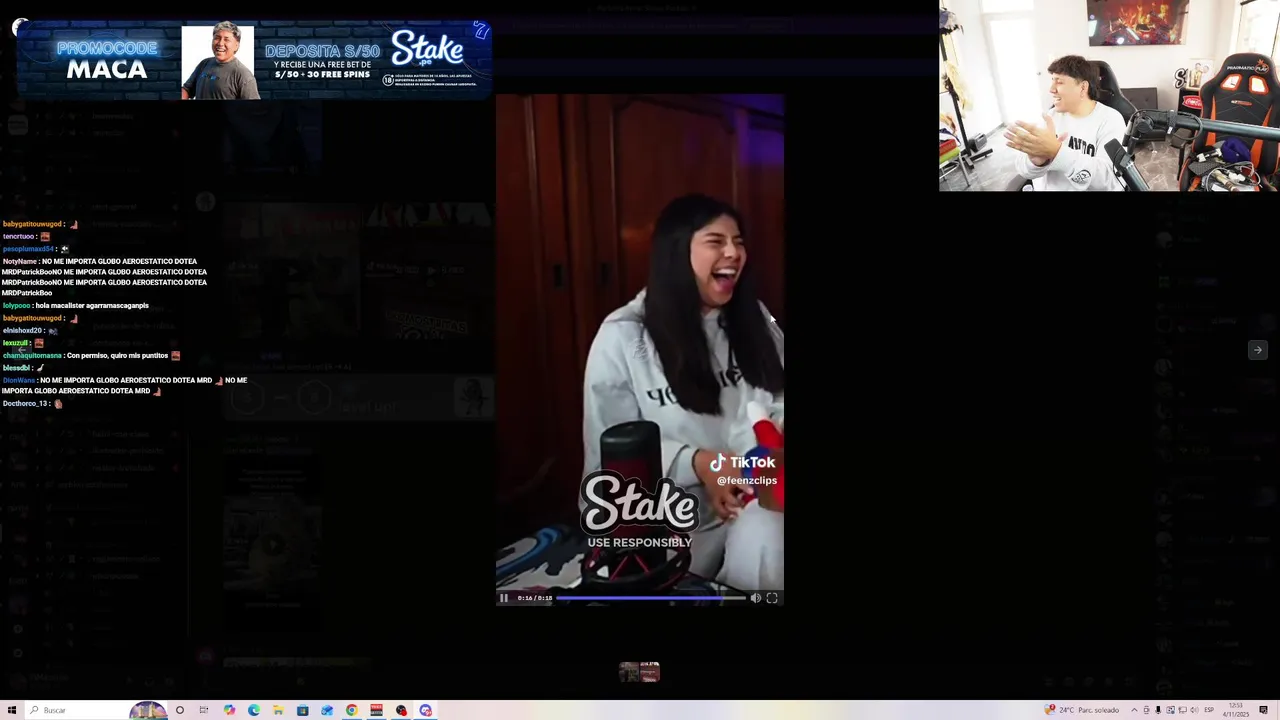Image resolution: width=1280 pixels, height=720 pixels.
Task: Click chat user lolypooo
Action: tap(17, 306)
